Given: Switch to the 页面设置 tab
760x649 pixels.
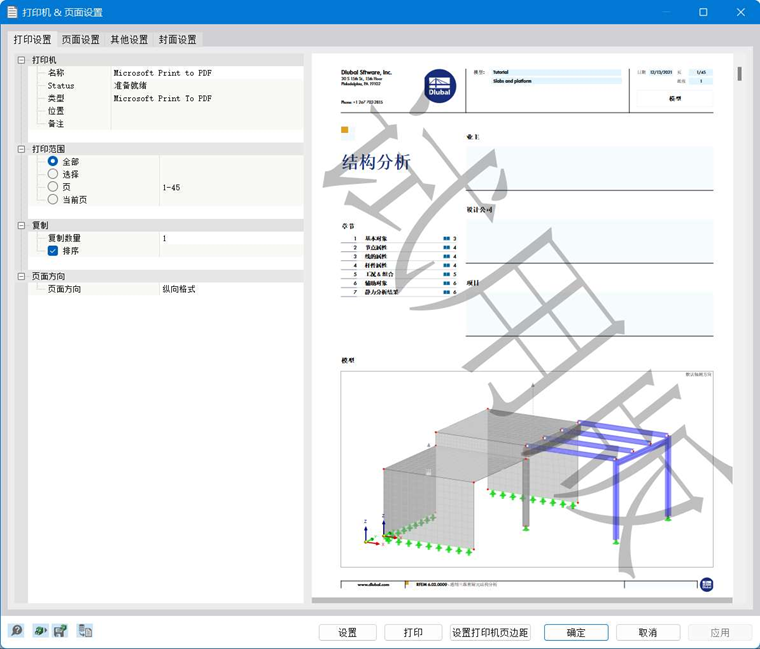Looking at the screenshot, I should click(80, 39).
